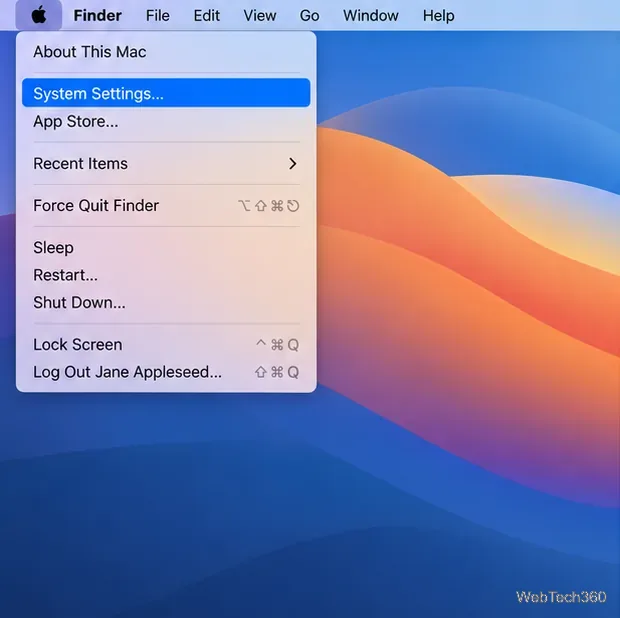This screenshot has height=618, width=620.
Task: Click the Apple logo menu icon
Action: pos(39,15)
